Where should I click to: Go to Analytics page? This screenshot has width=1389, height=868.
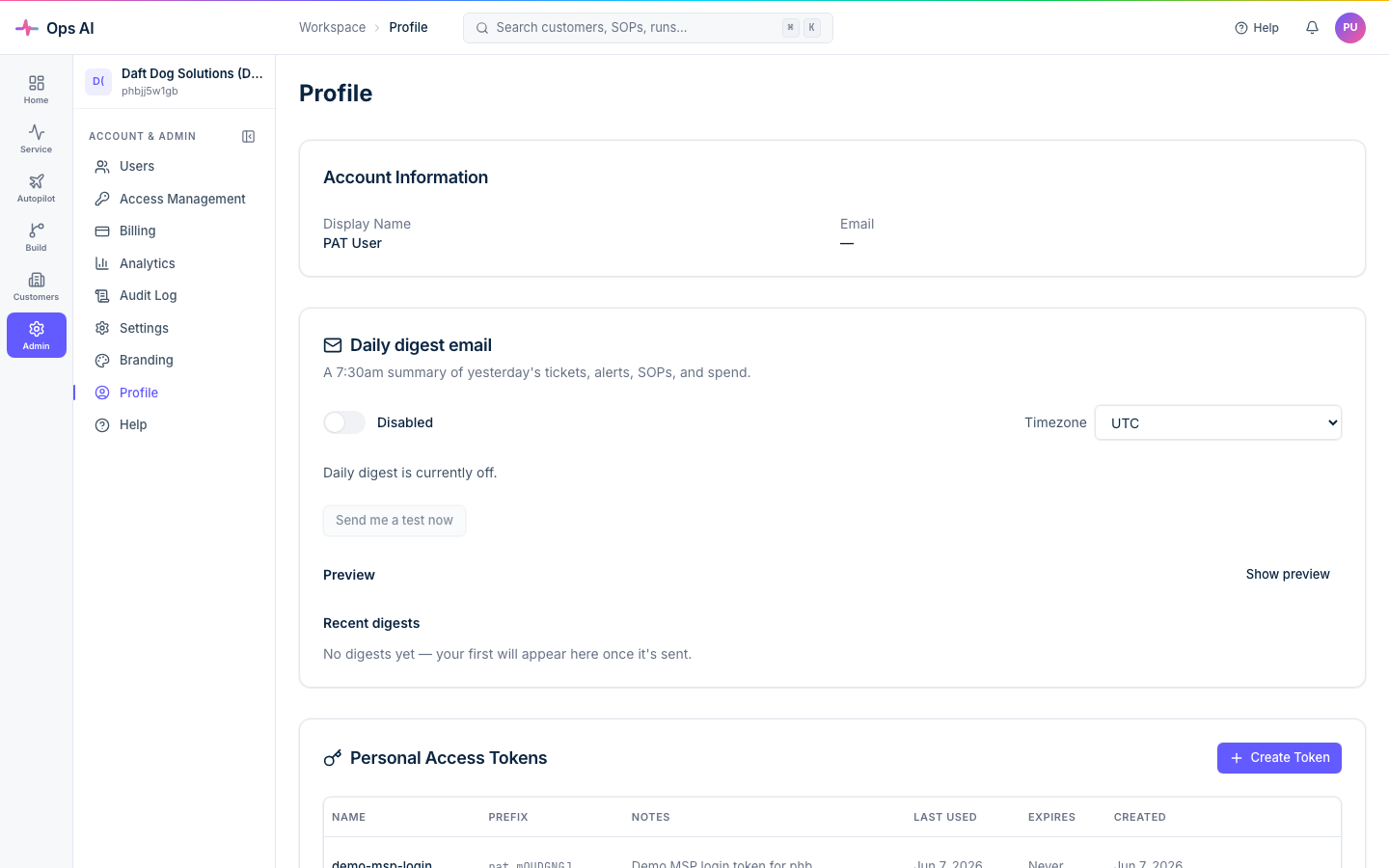[x=175, y=263]
